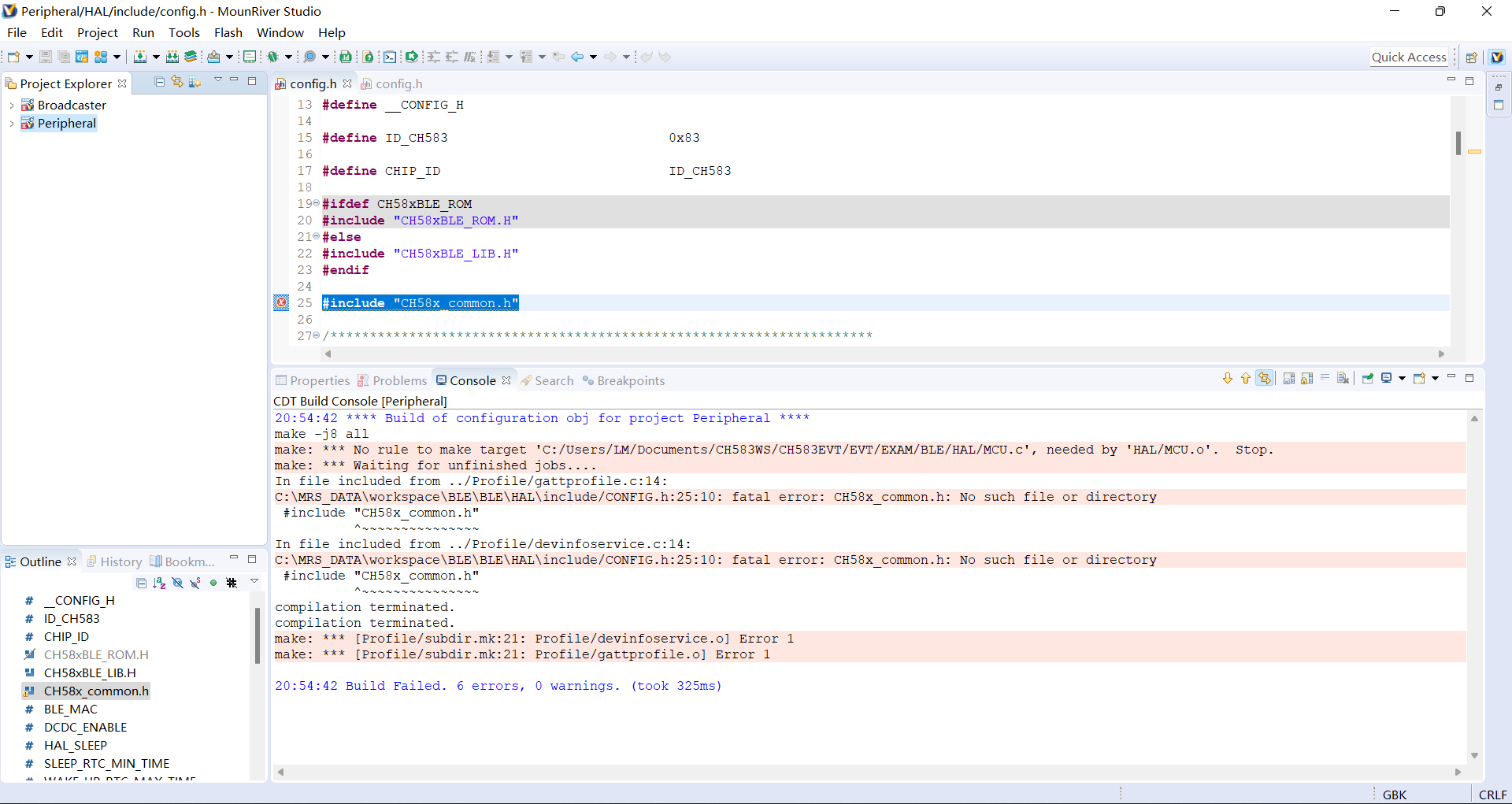Open the Search dropdown arrow
Screen dimensions: 1512x804
pos(325,57)
